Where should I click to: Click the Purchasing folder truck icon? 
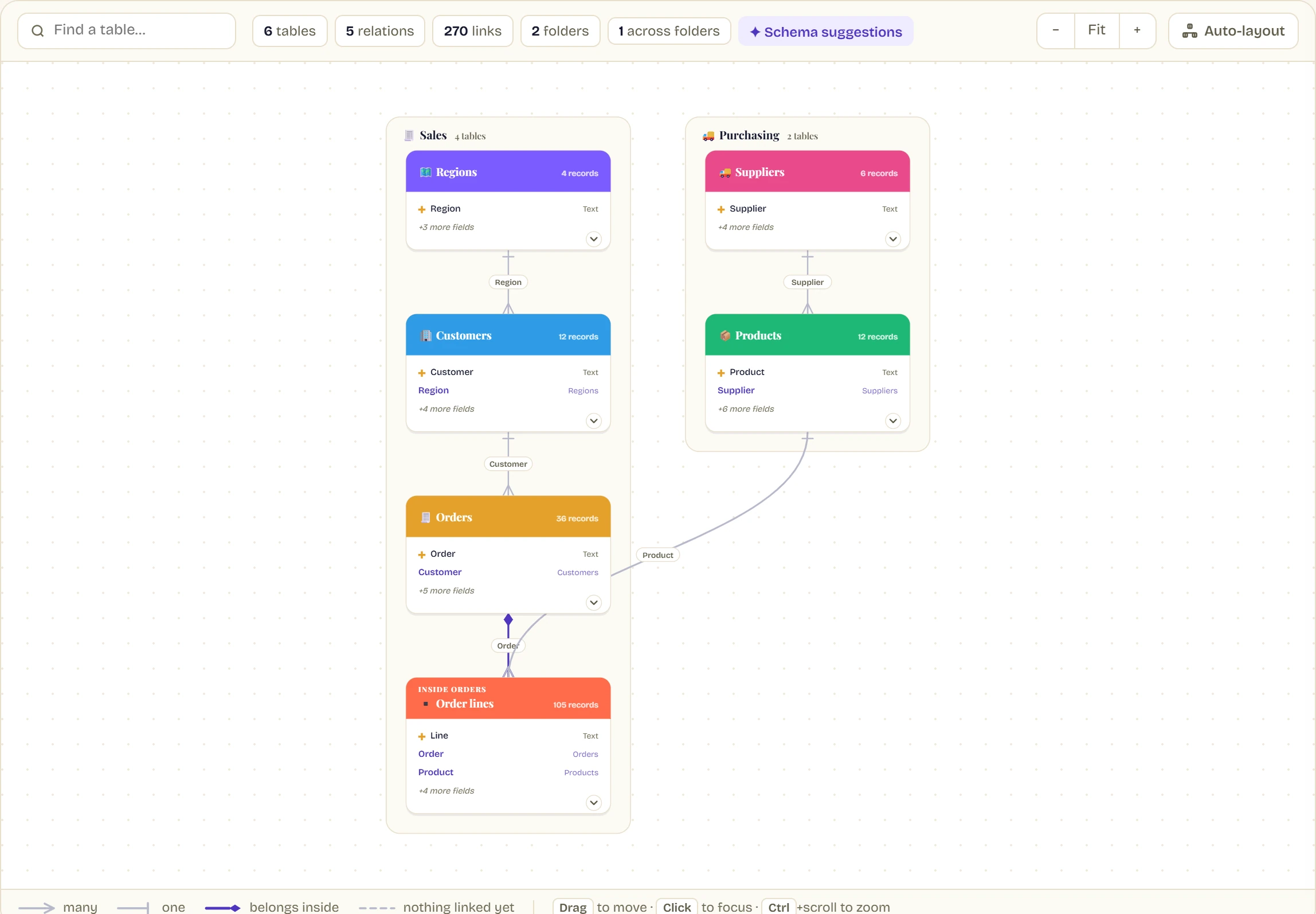pyautogui.click(x=708, y=136)
